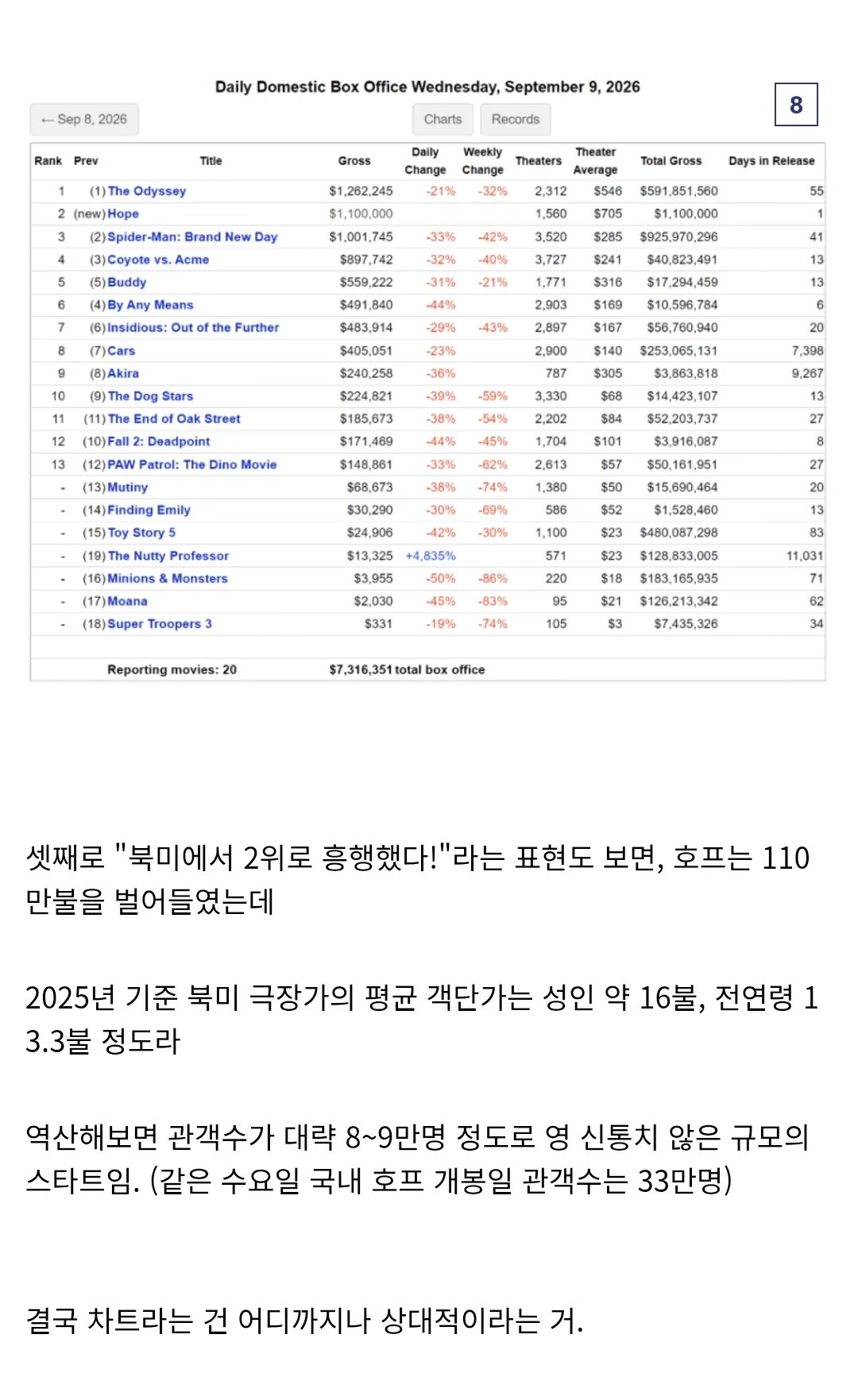Select Cars total gross $253,065,131
The image size is (858, 1400).
coord(679,351)
